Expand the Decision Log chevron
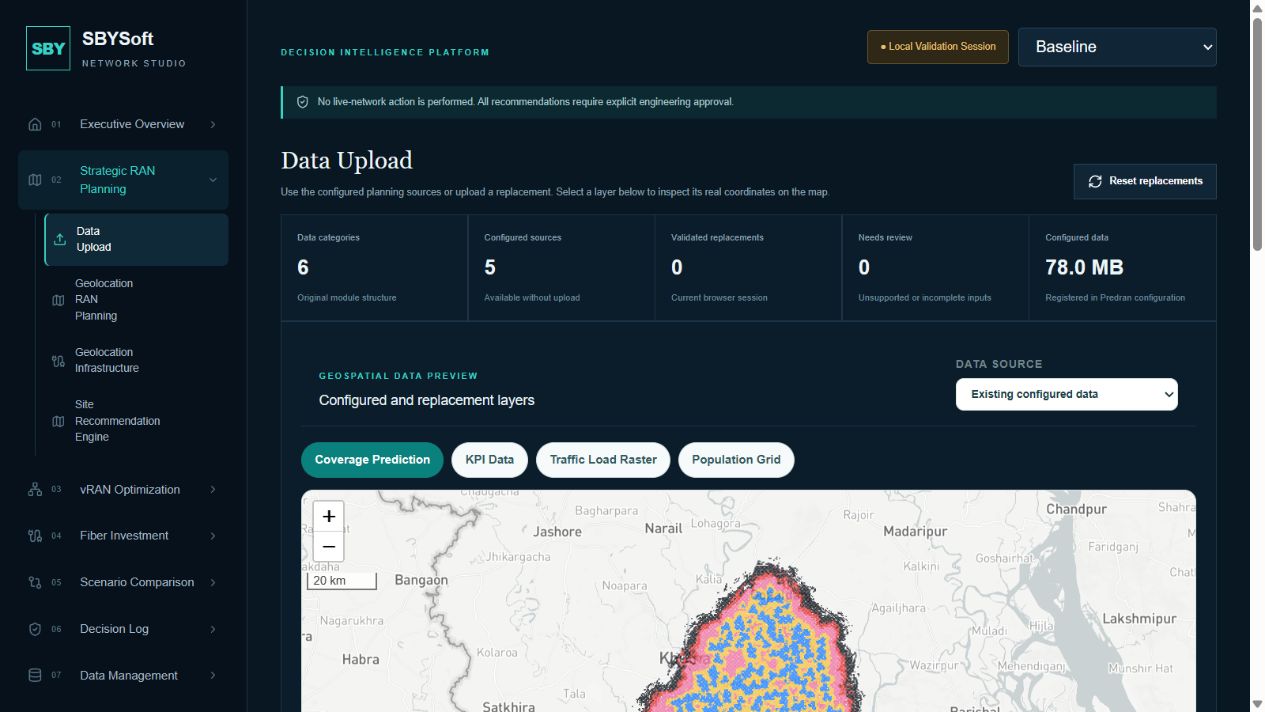 (x=213, y=629)
